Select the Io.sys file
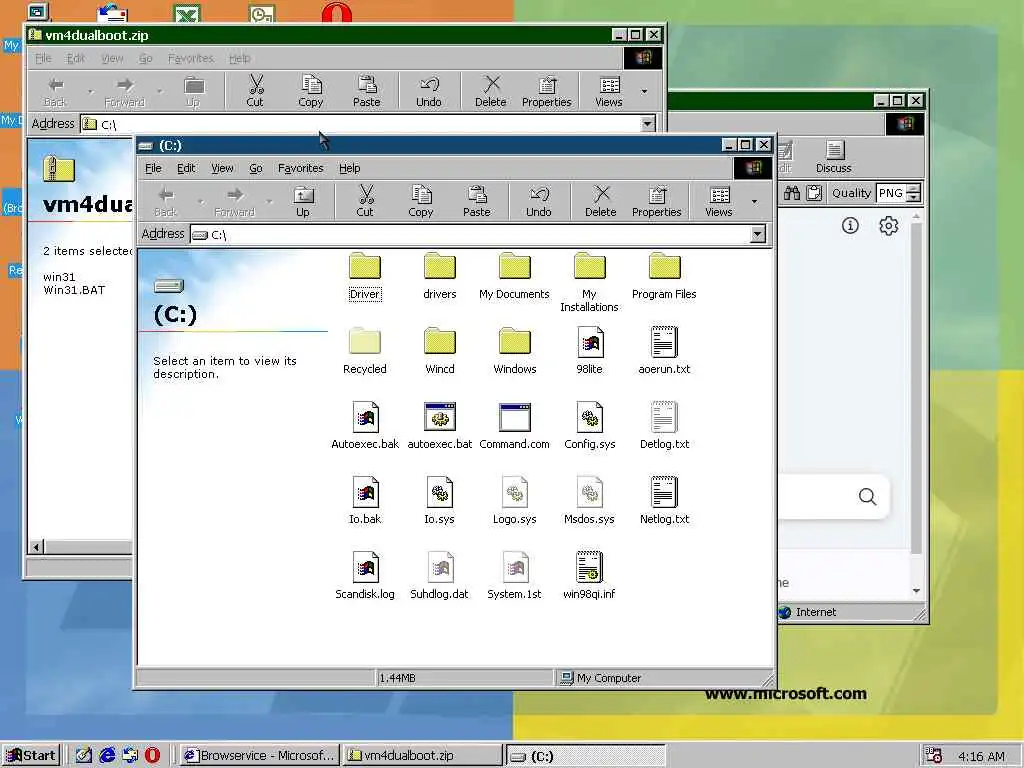 pyautogui.click(x=440, y=501)
